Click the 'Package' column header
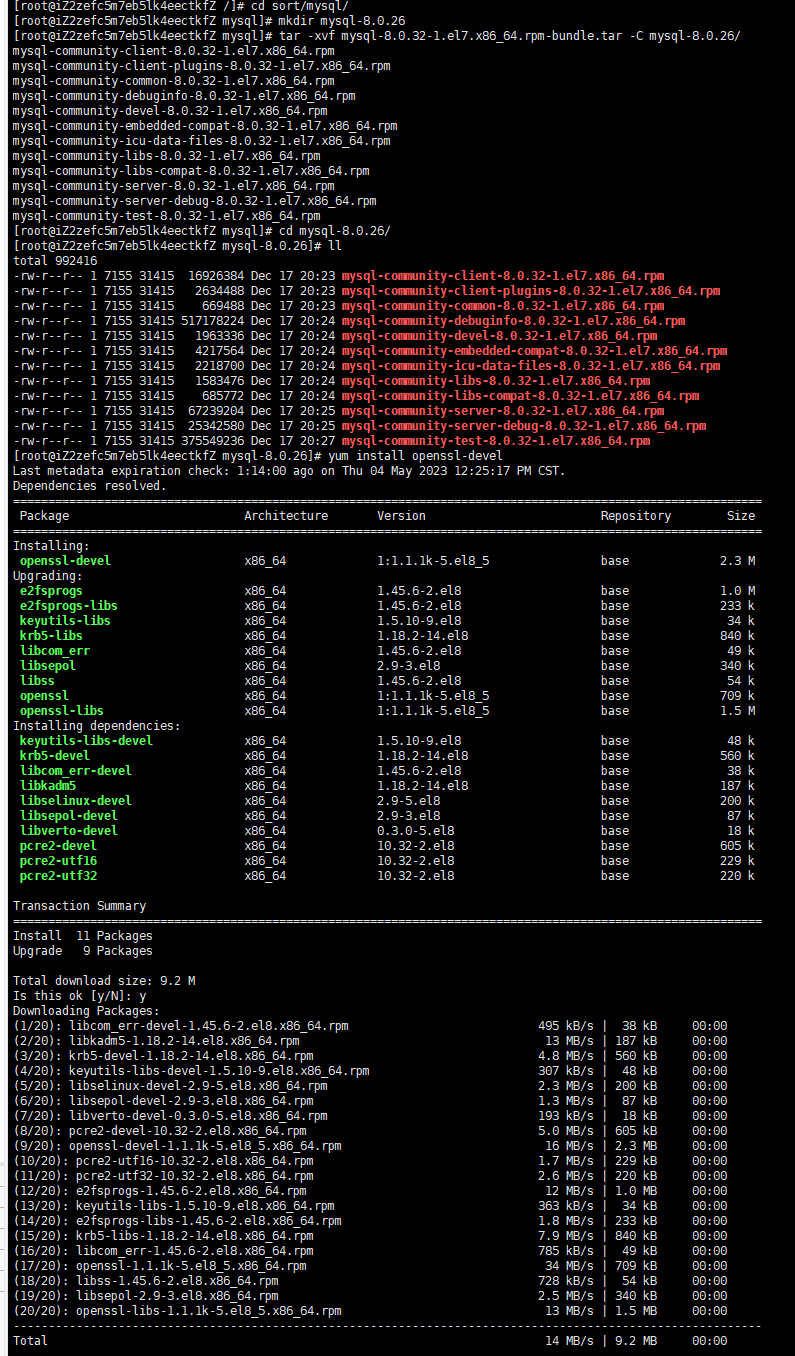This screenshot has height=1356, width=795. coord(45,516)
